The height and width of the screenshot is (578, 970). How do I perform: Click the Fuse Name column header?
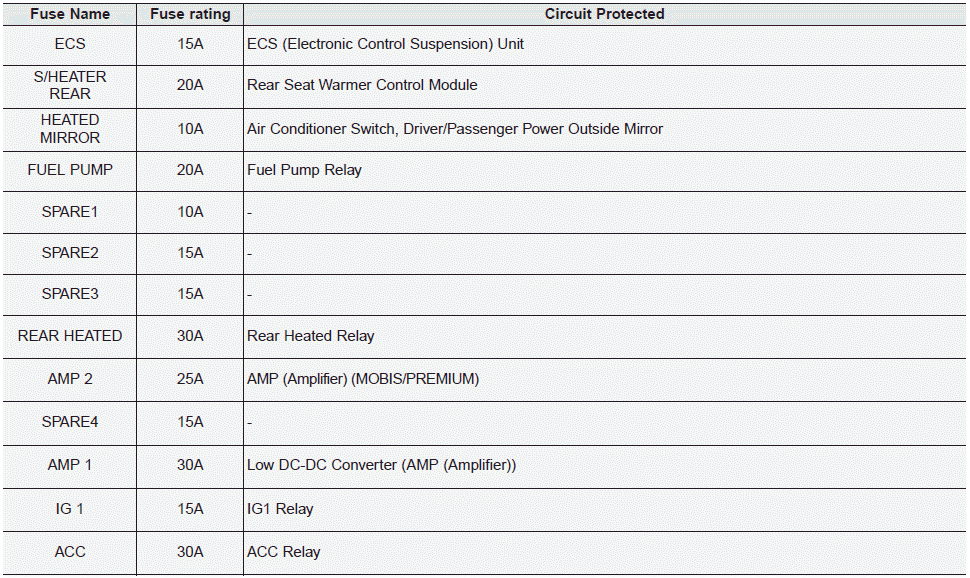70,14
